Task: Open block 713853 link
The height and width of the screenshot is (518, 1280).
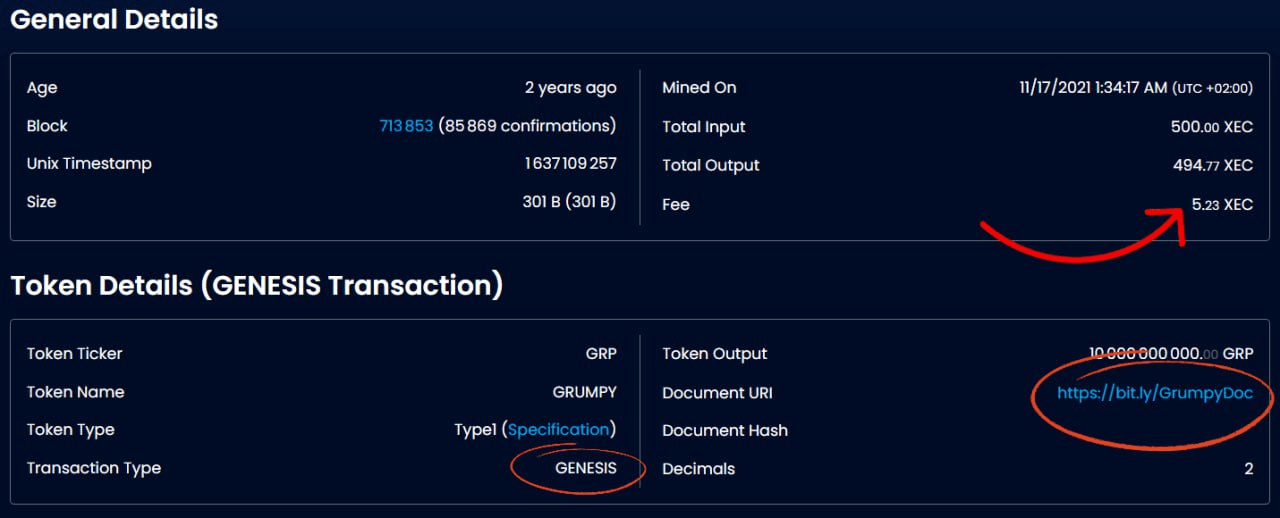Action: coord(406,126)
